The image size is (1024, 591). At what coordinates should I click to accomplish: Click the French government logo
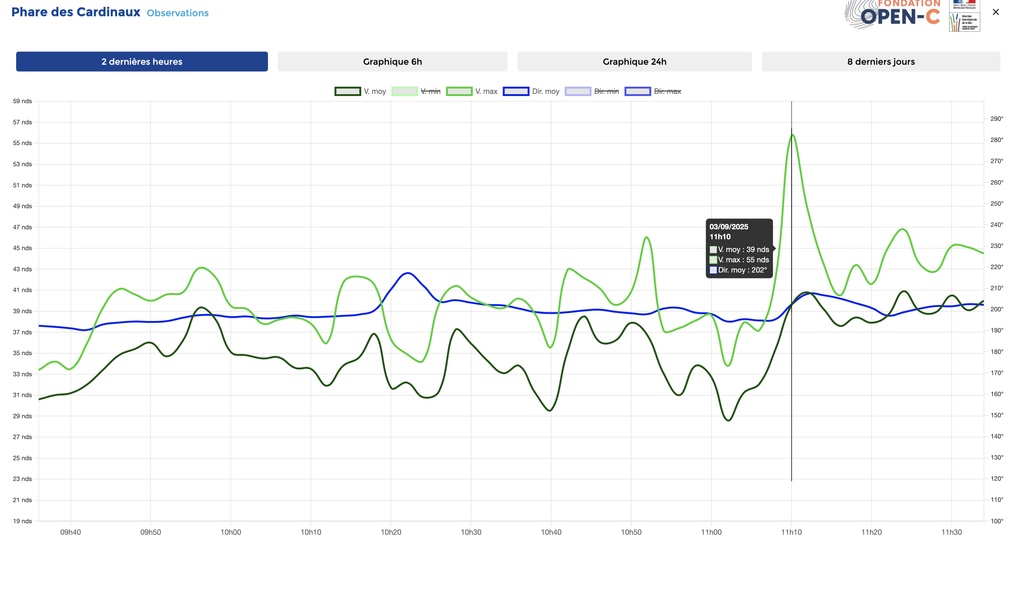point(965,15)
